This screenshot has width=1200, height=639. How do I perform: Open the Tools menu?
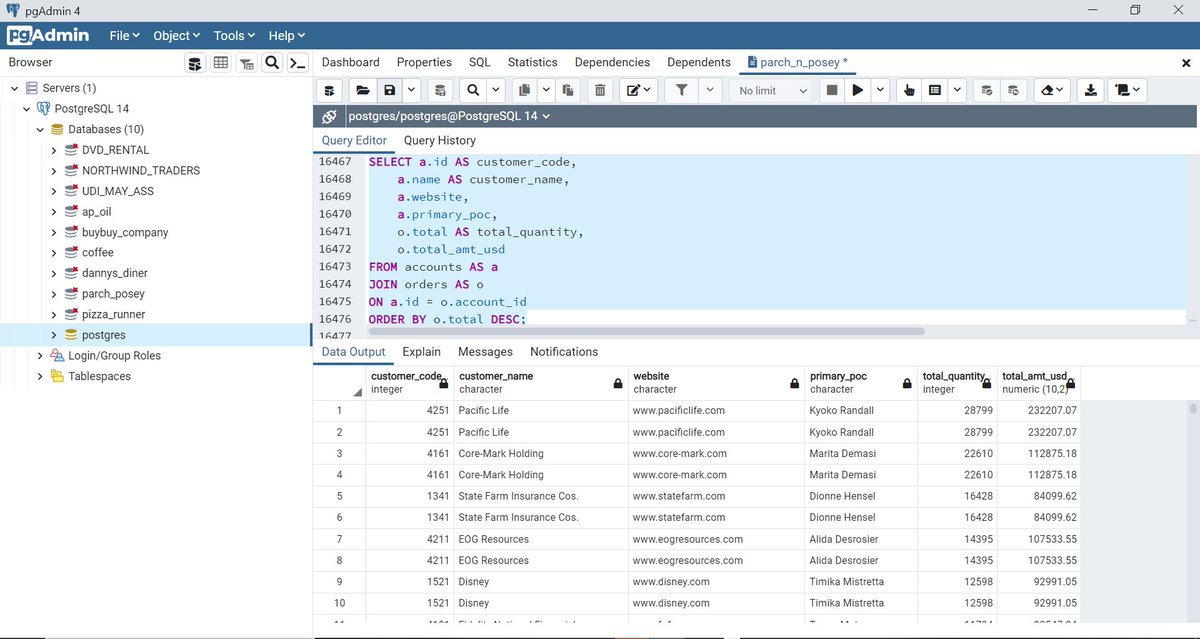(x=234, y=35)
